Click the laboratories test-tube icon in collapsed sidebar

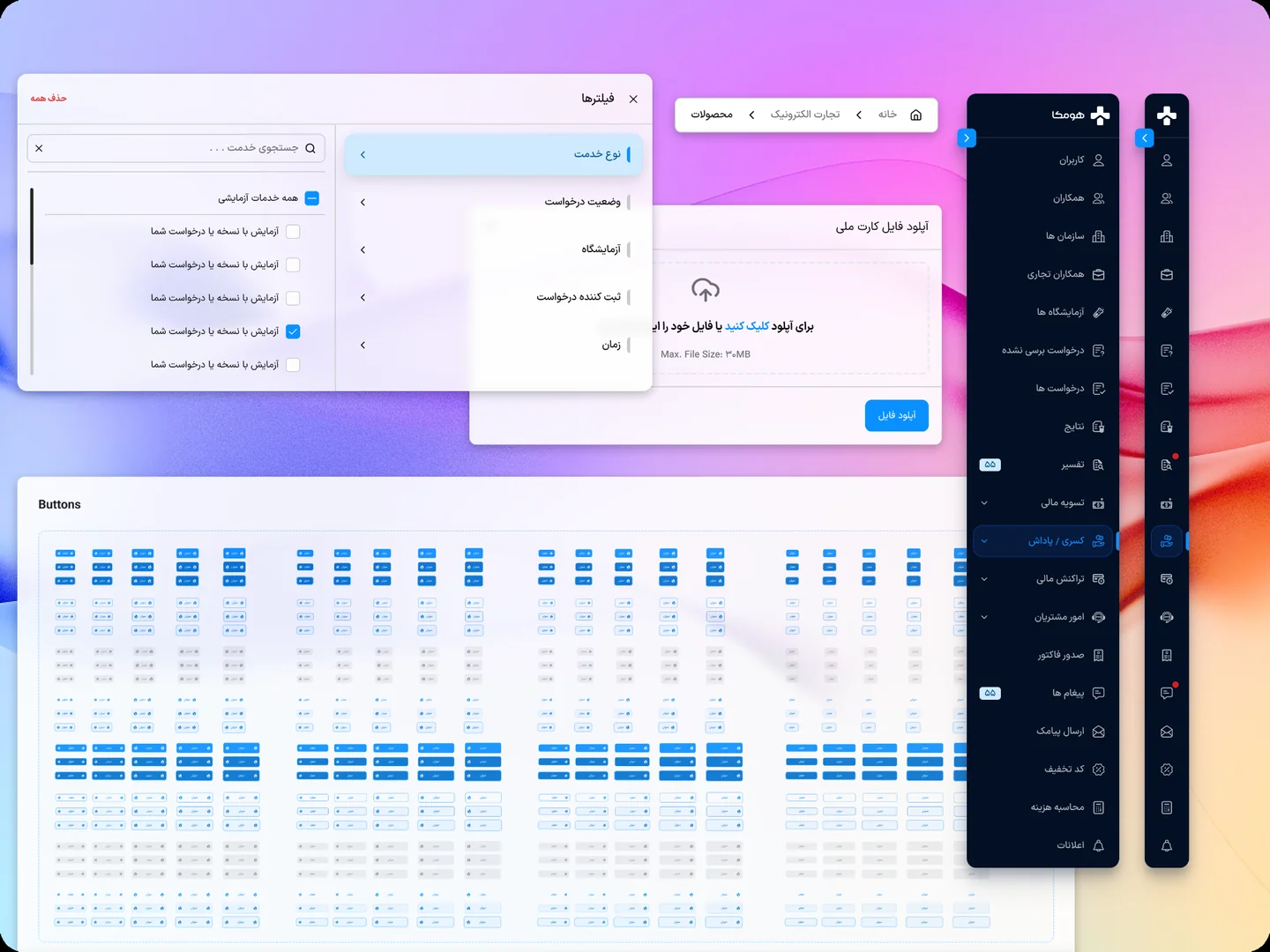click(x=1166, y=312)
